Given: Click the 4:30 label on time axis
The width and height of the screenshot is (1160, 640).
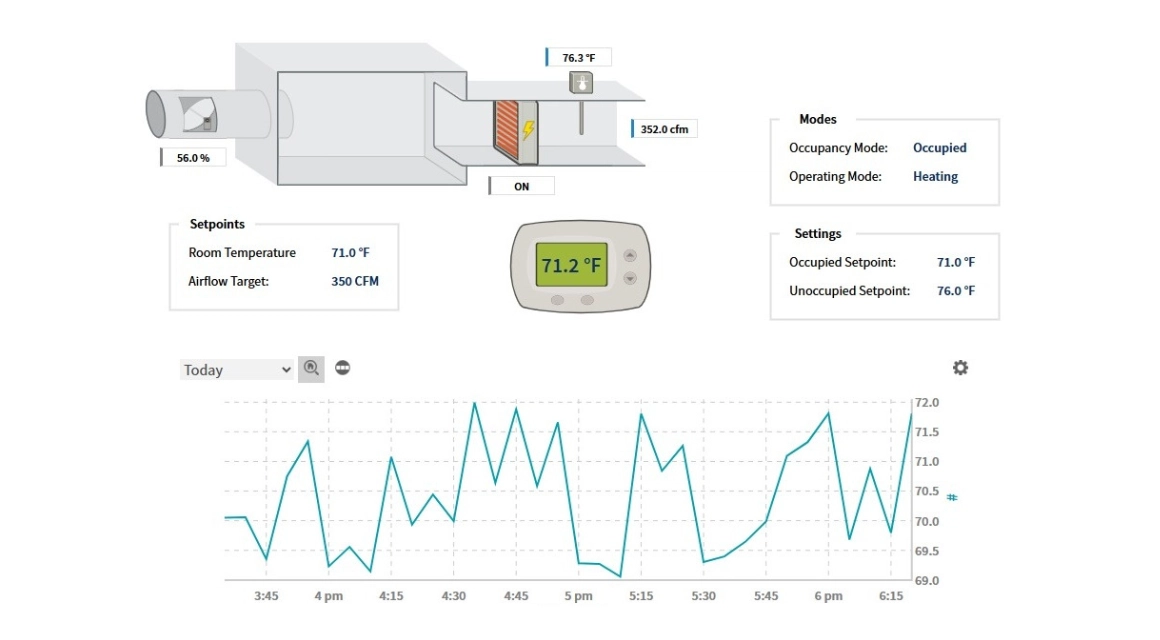Looking at the screenshot, I should click(453, 596).
